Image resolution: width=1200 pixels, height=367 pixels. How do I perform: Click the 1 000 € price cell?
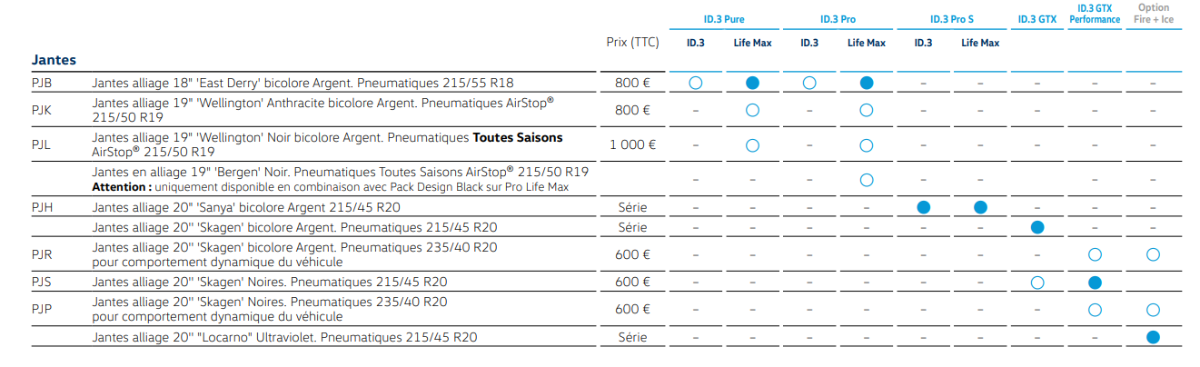click(x=633, y=145)
